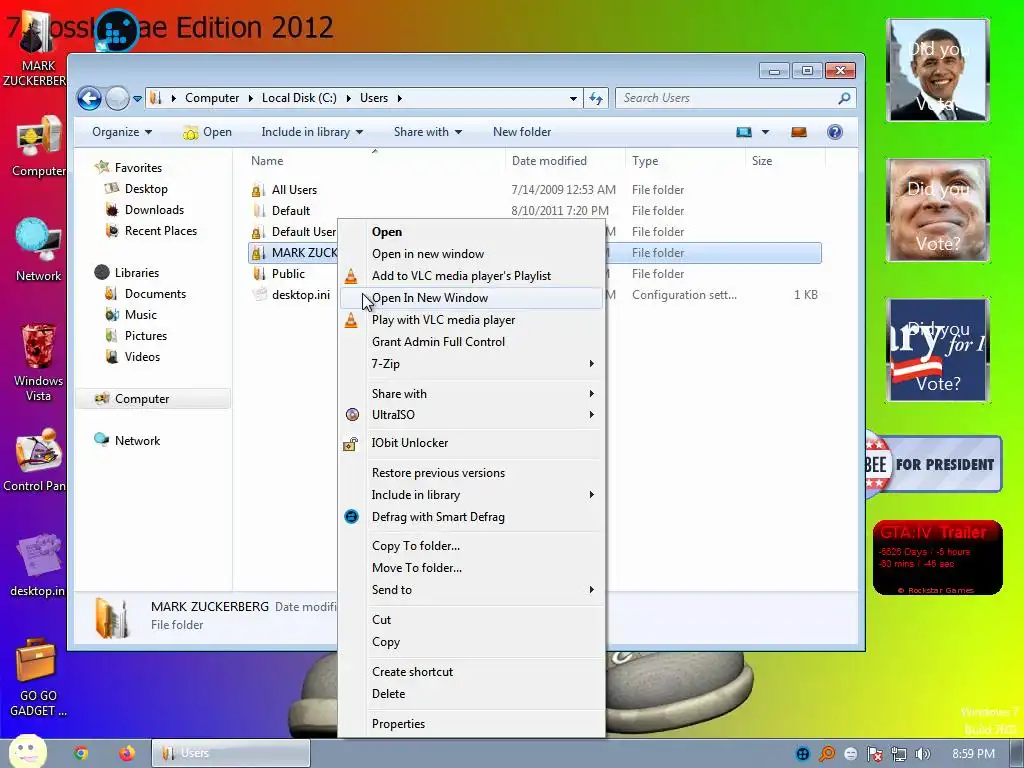Select the desktop.ini file in list
1024x768 pixels.
[300, 295]
